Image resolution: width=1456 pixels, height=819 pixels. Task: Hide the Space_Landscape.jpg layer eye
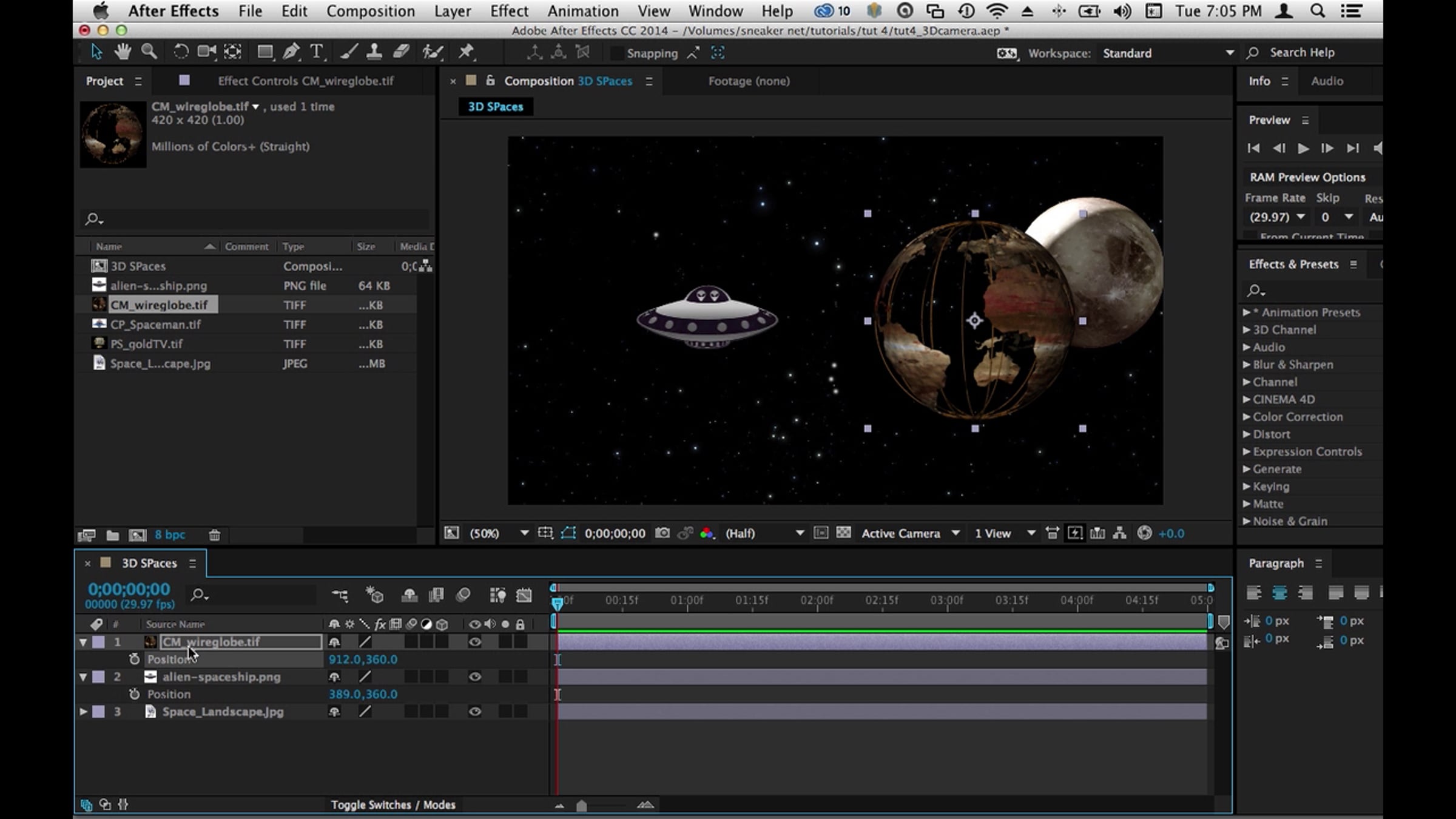click(x=475, y=712)
